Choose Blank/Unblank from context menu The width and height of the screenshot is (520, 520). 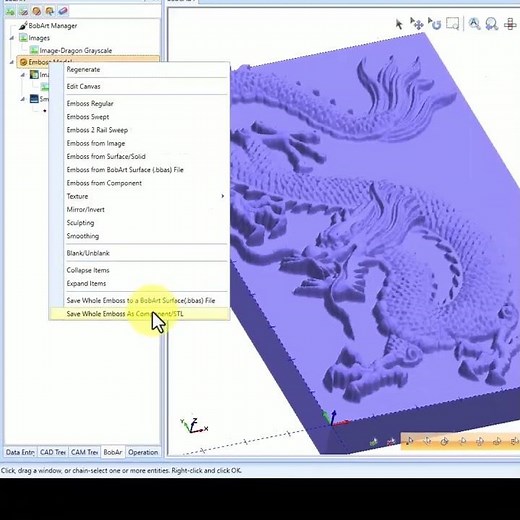click(88, 253)
